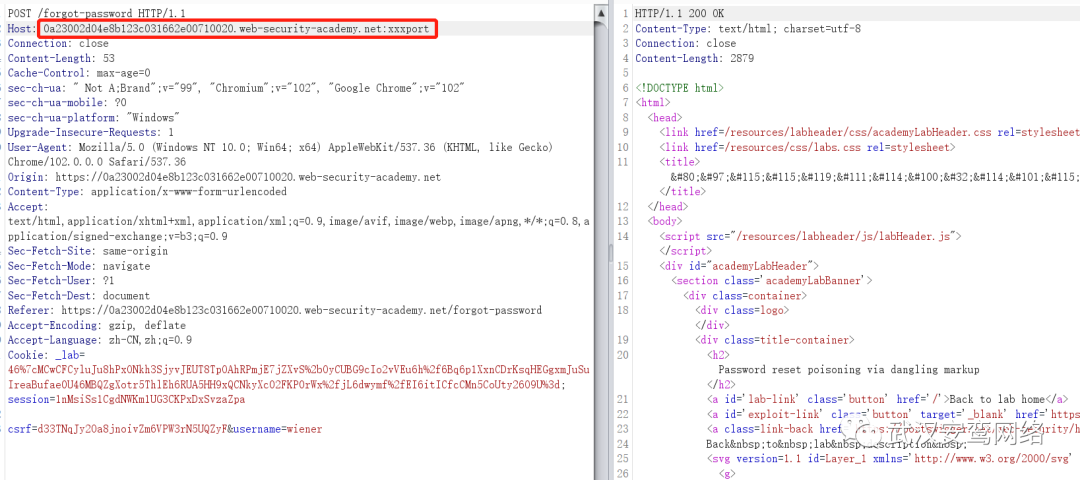Screen dimensions: 1080x480
Task: Click the lab-link 'Back to lab home' anchor line
Action: [888, 399]
